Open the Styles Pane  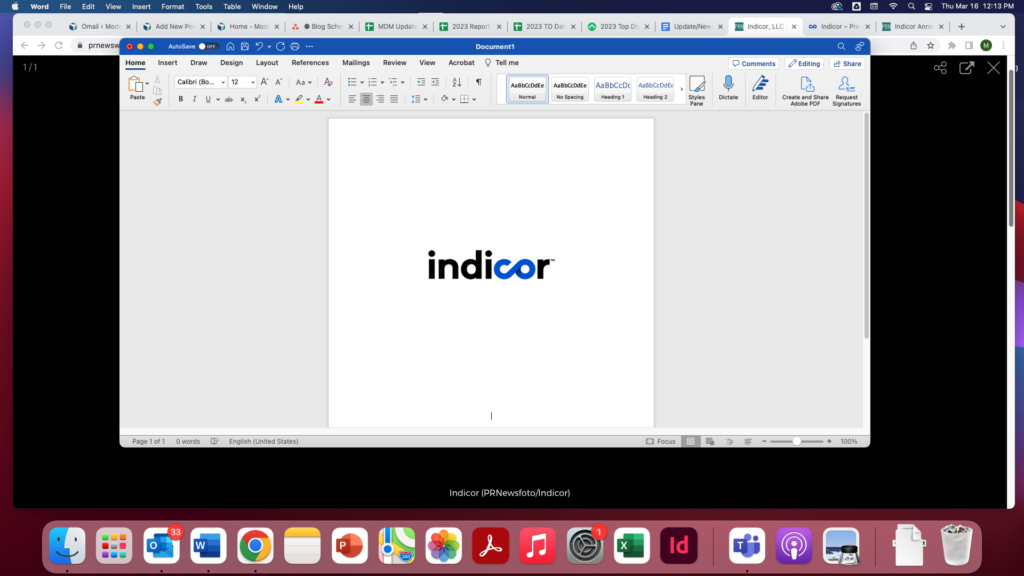click(x=696, y=89)
